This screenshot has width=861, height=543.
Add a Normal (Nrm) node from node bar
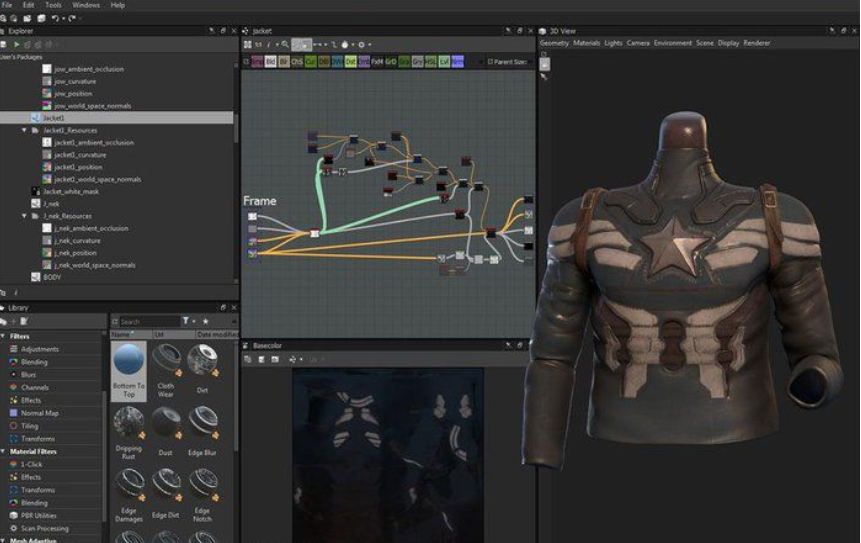[x=457, y=61]
